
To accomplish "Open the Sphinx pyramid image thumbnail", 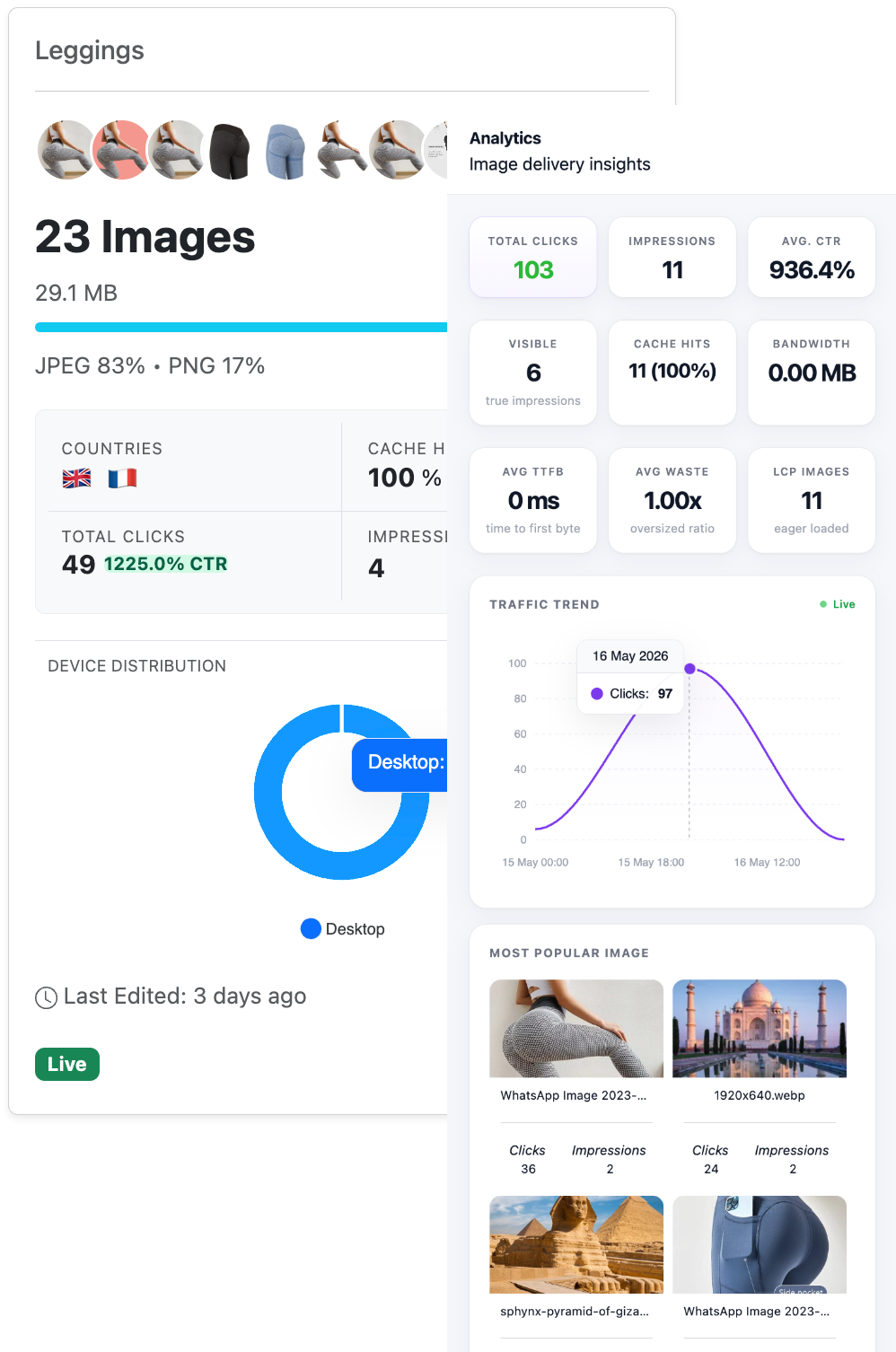I will pos(576,1244).
